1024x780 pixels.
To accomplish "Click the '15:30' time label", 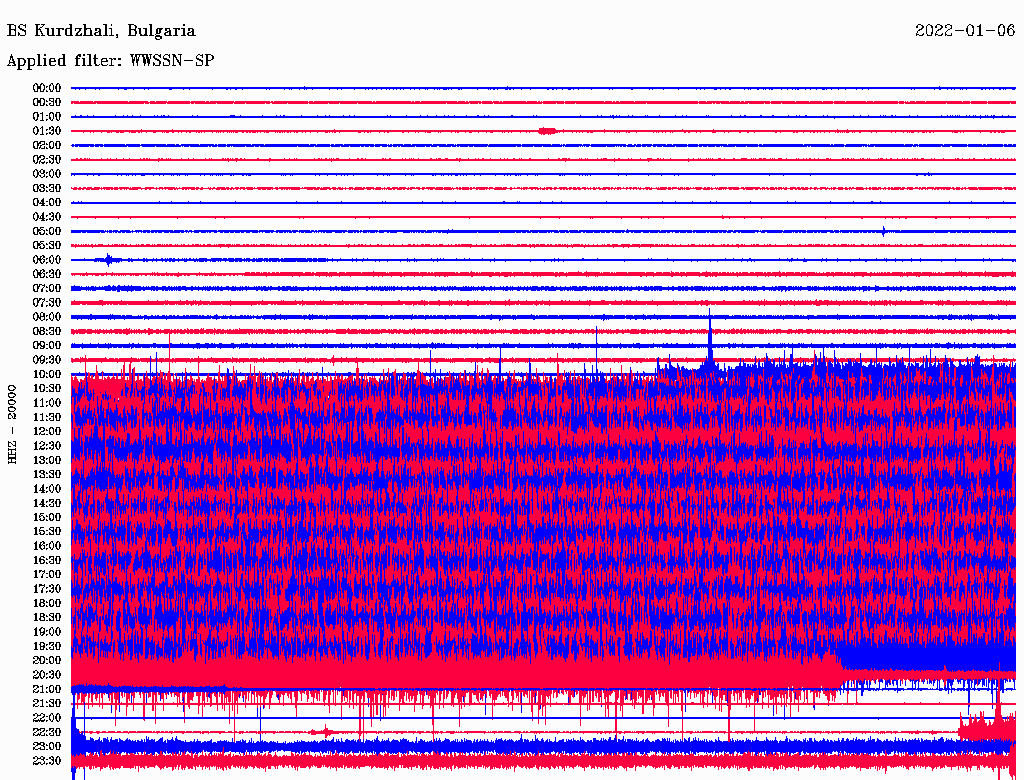I will click(x=47, y=531).
